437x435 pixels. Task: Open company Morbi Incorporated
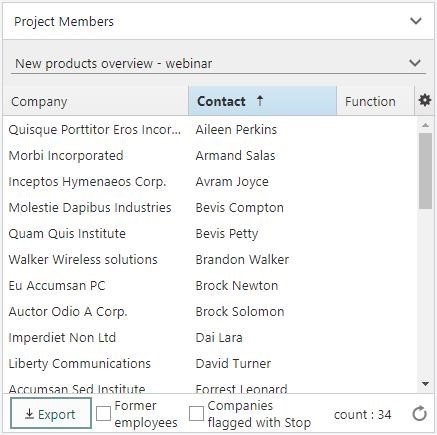coord(66,155)
